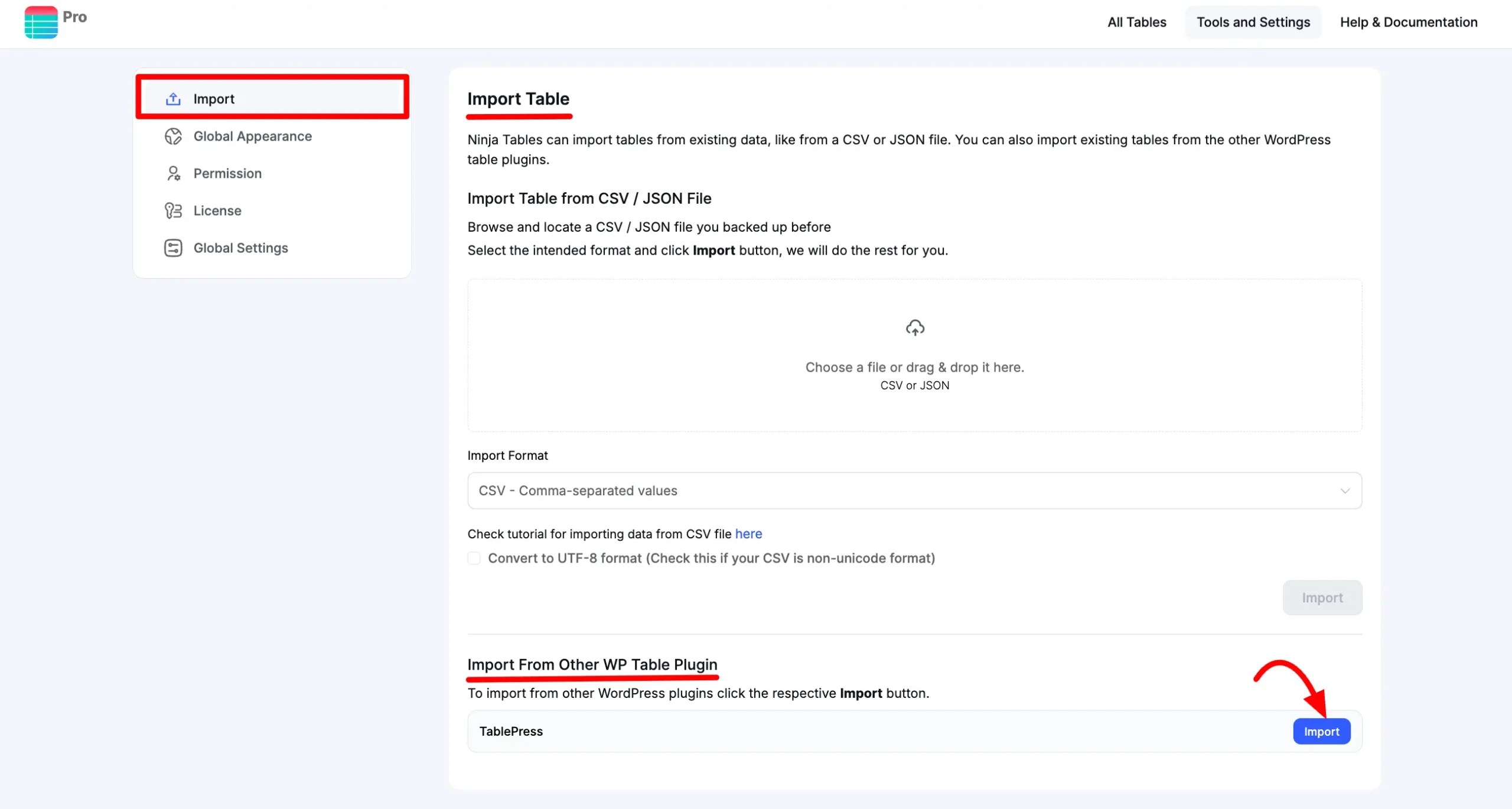Switch to Tools and Settings tab
This screenshot has width=1512, height=809.
tap(1253, 22)
